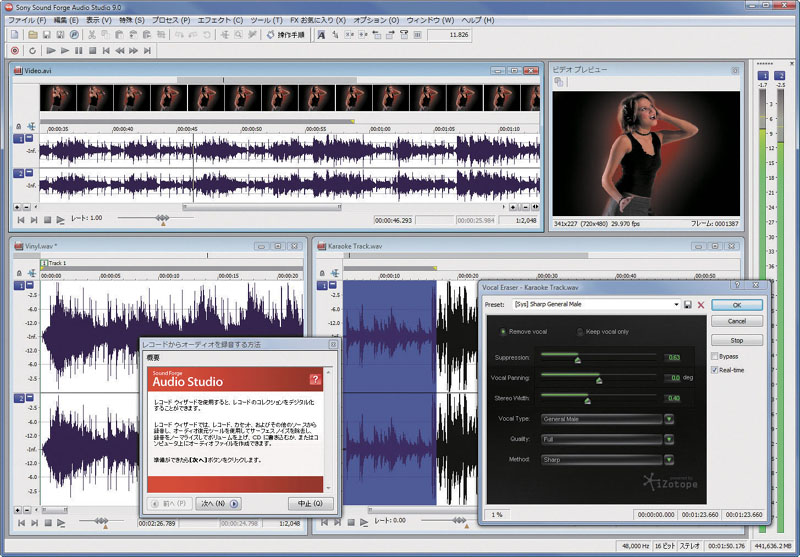Click the Record button in the transport toolbar
800x557 pixels.
point(14,50)
